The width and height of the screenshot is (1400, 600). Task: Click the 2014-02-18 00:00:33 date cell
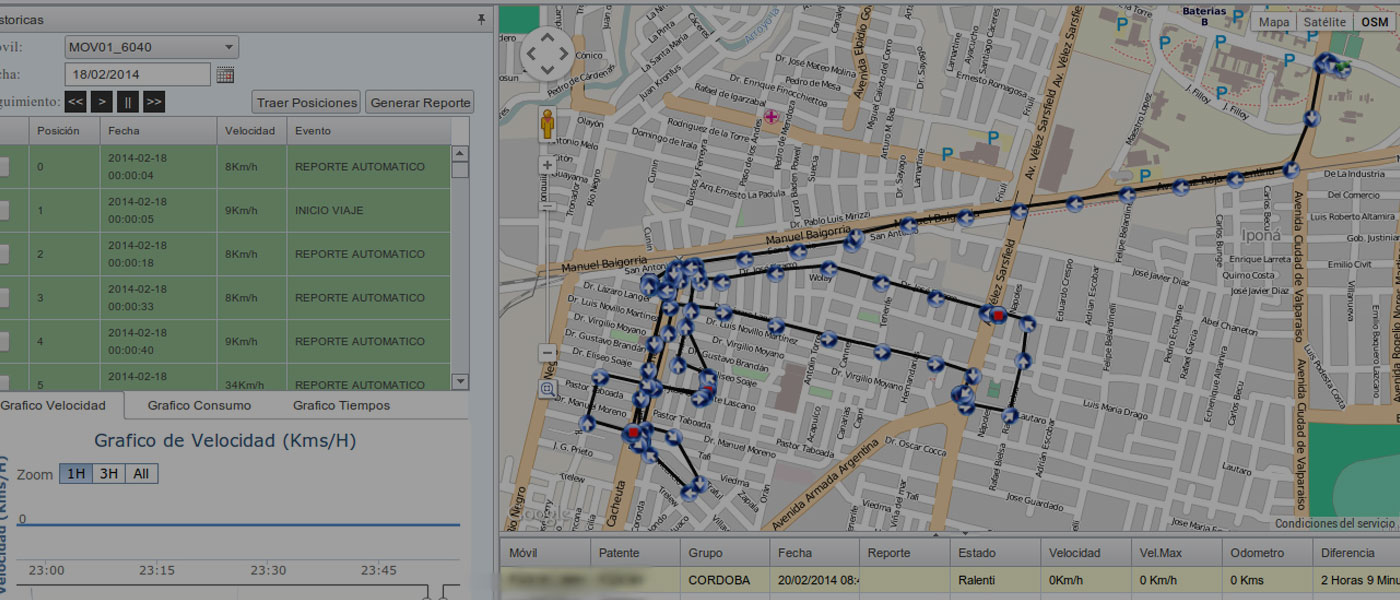pyautogui.click(x=158, y=297)
